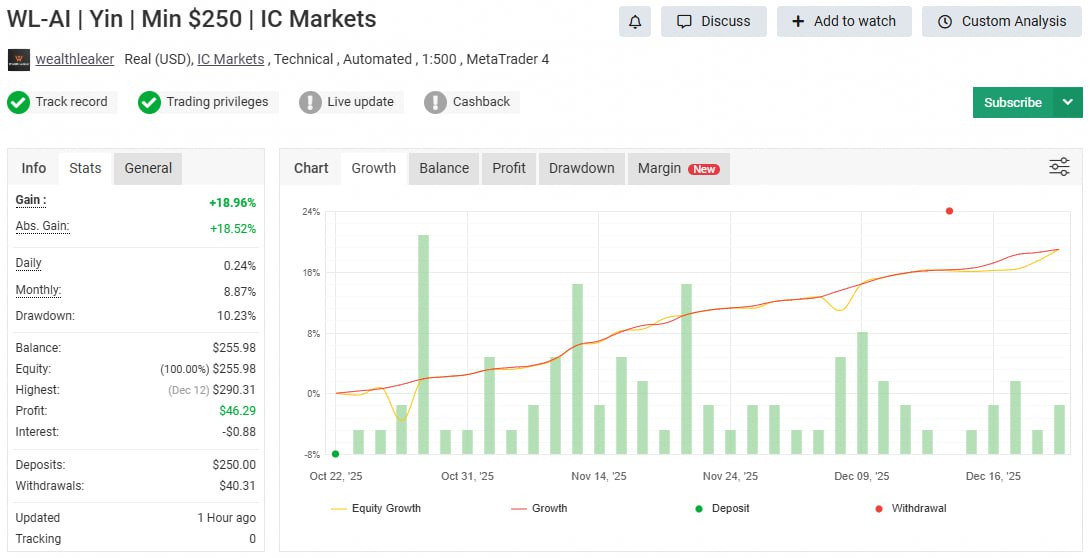
Task: Select the Drawdown chart tab
Action: tap(581, 168)
